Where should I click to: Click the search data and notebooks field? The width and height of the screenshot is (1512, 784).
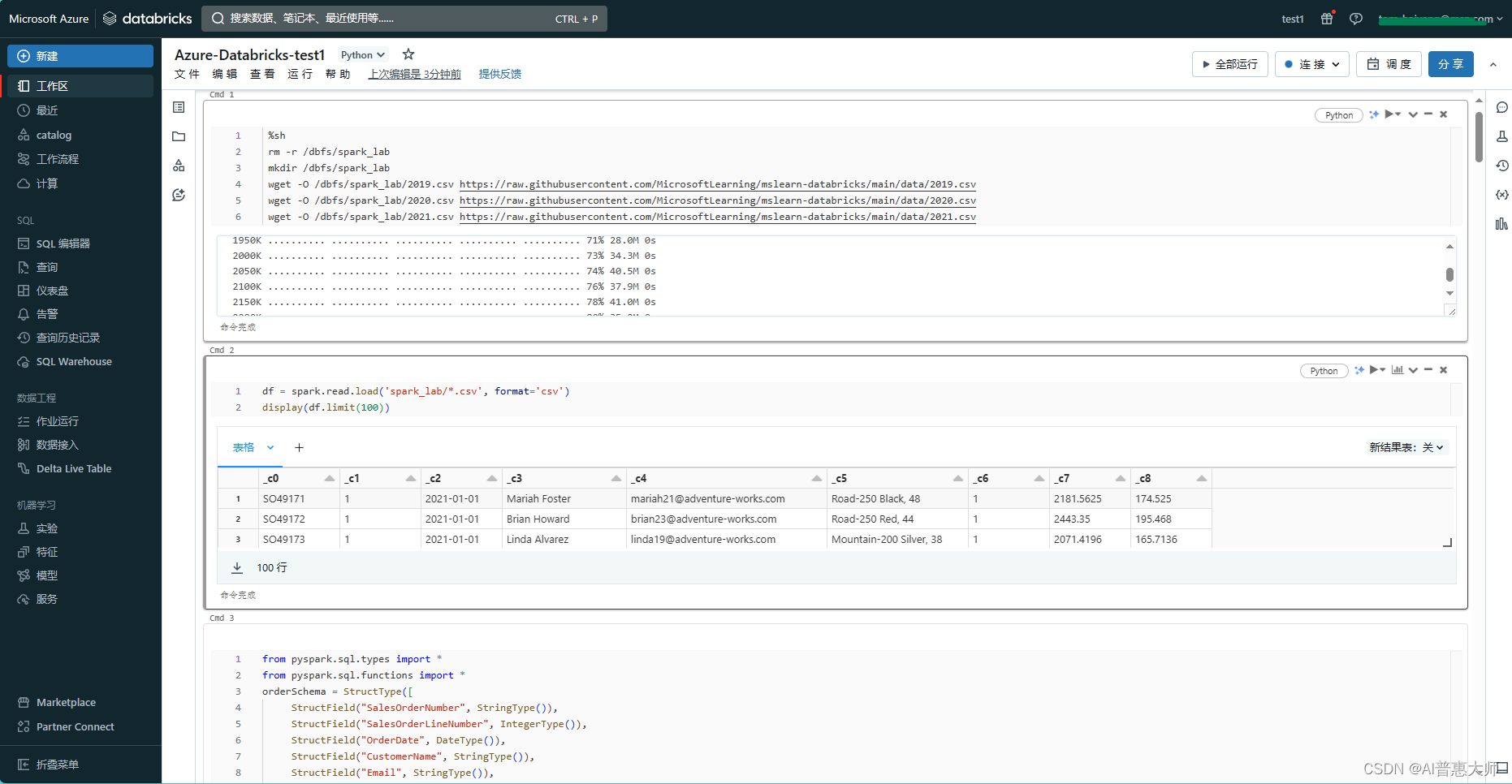point(404,19)
